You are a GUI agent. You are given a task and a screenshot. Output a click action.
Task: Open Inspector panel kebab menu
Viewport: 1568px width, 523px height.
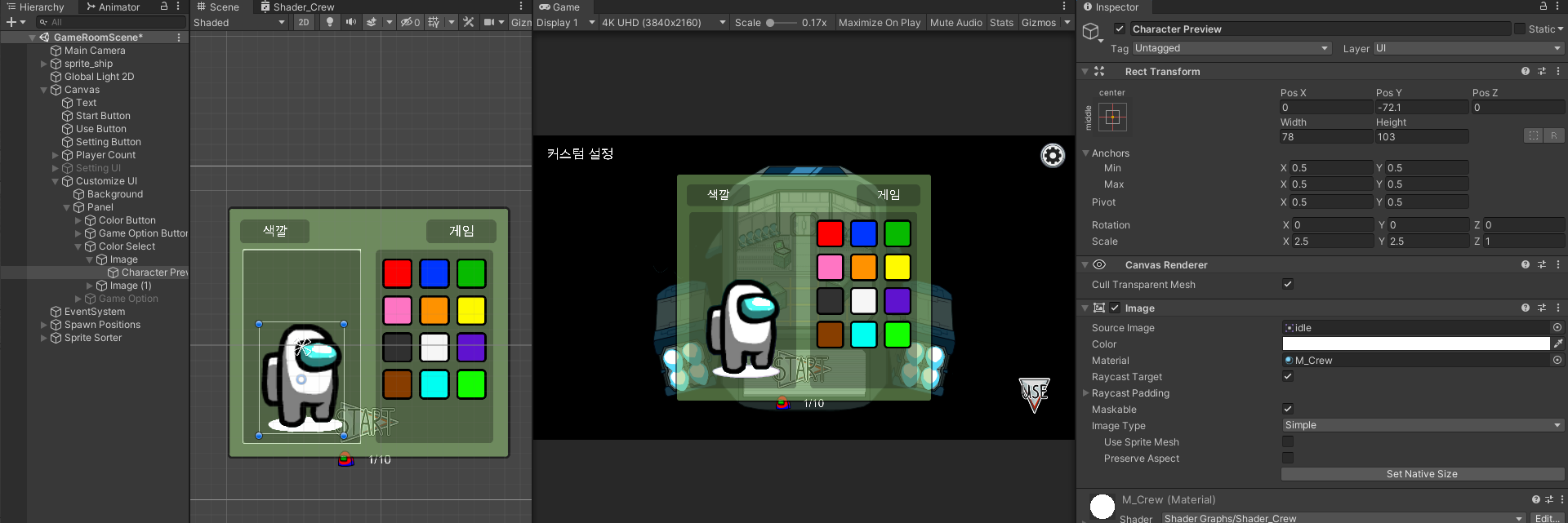[x=1557, y=7]
